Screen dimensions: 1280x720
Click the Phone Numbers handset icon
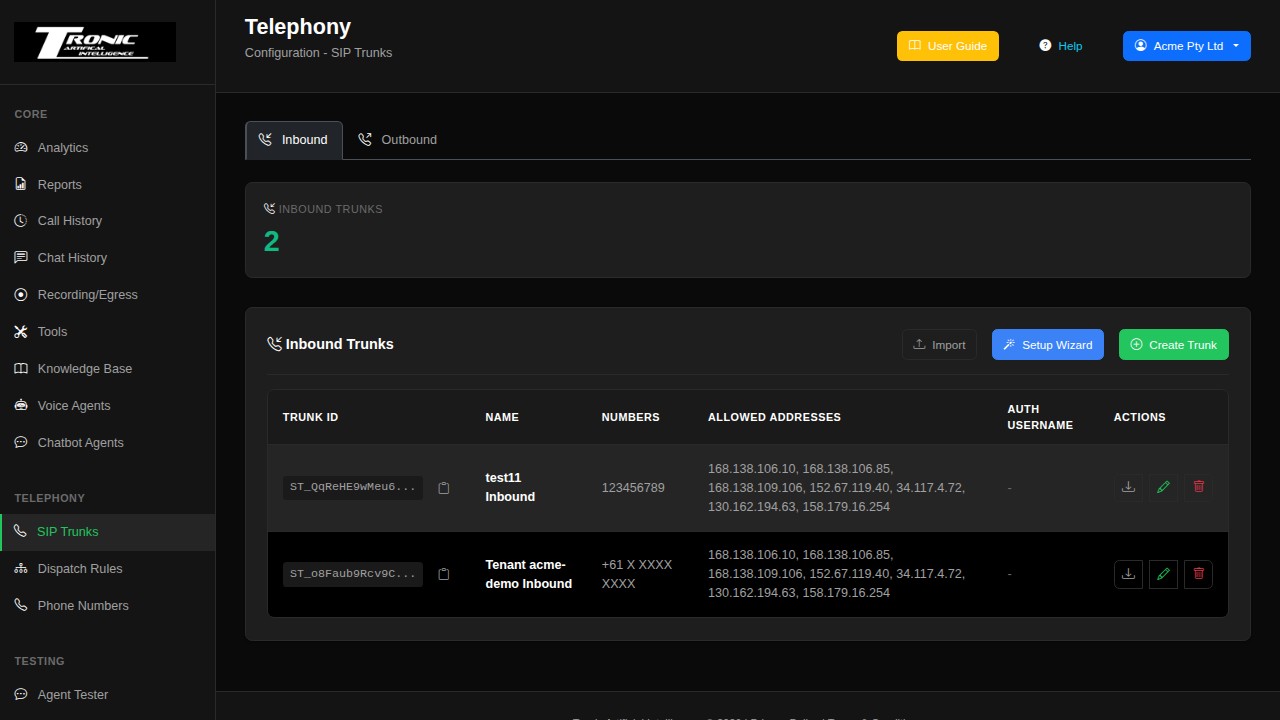point(21,606)
